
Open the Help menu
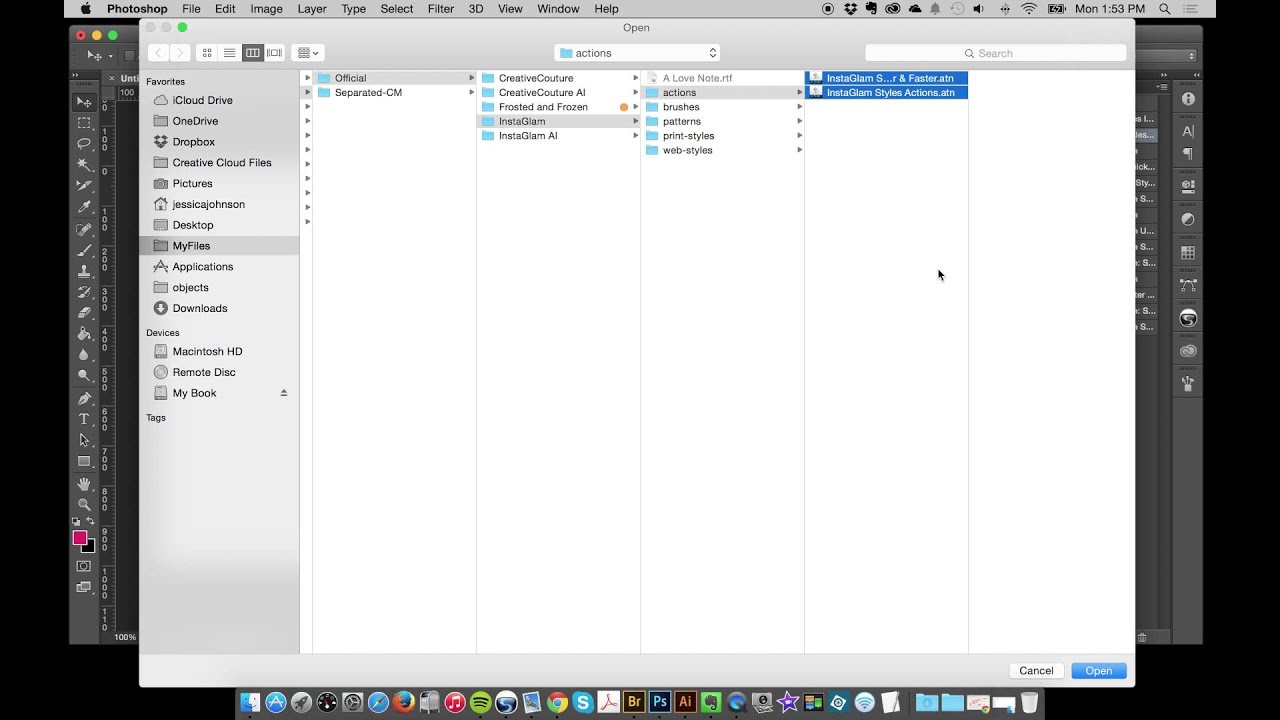606,9
